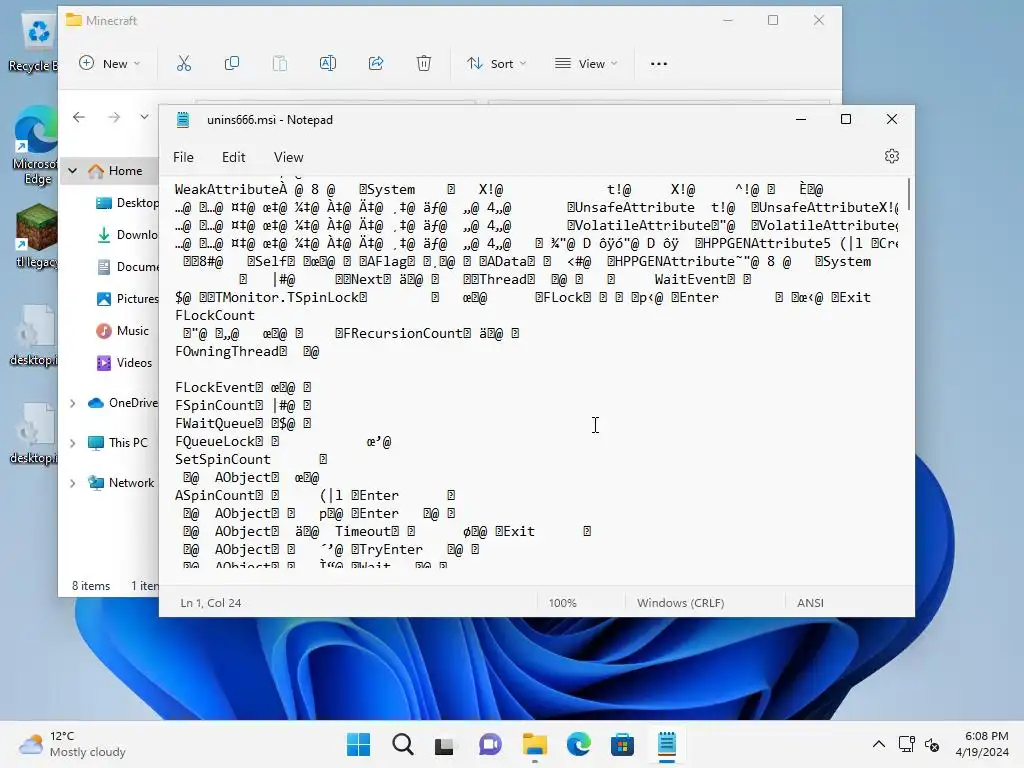
Task: Select Pictures in navigation pane
Action: pos(127,299)
